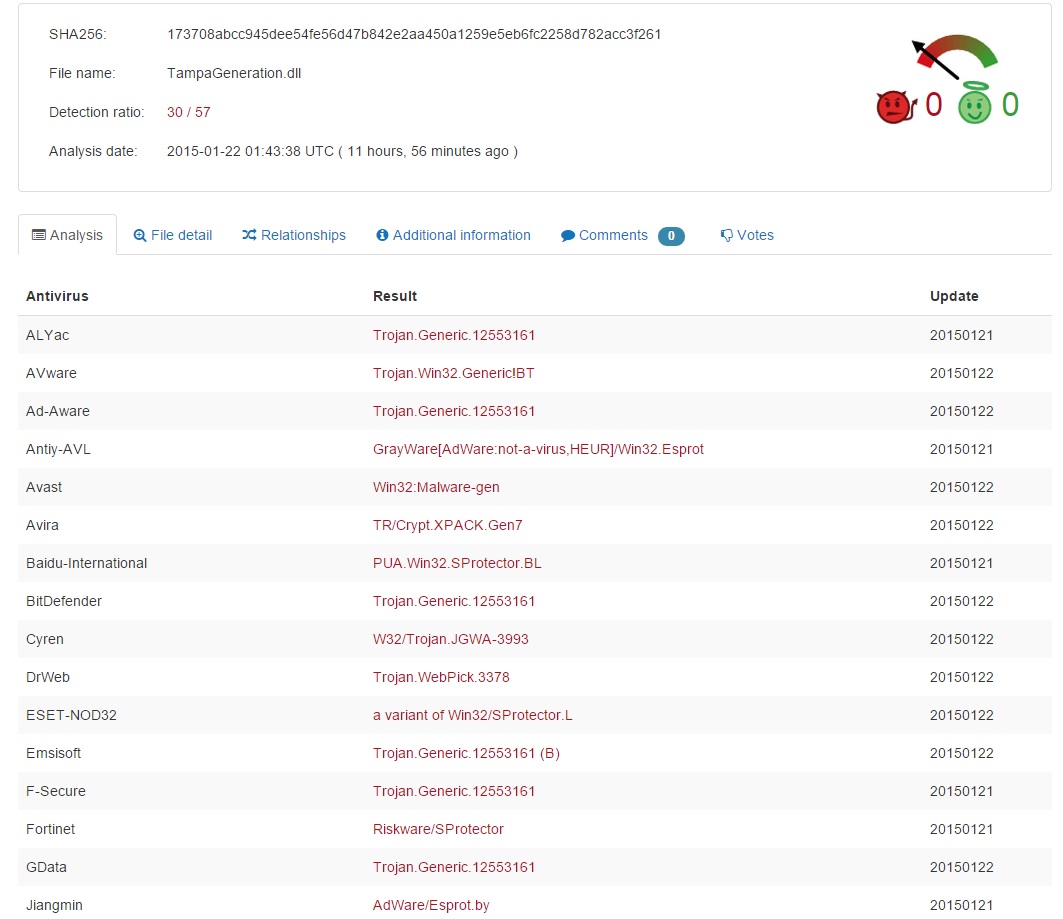Click Avira result TR/Crypt.XPACK.Gen7
The height and width of the screenshot is (919, 1063).
coord(447,525)
